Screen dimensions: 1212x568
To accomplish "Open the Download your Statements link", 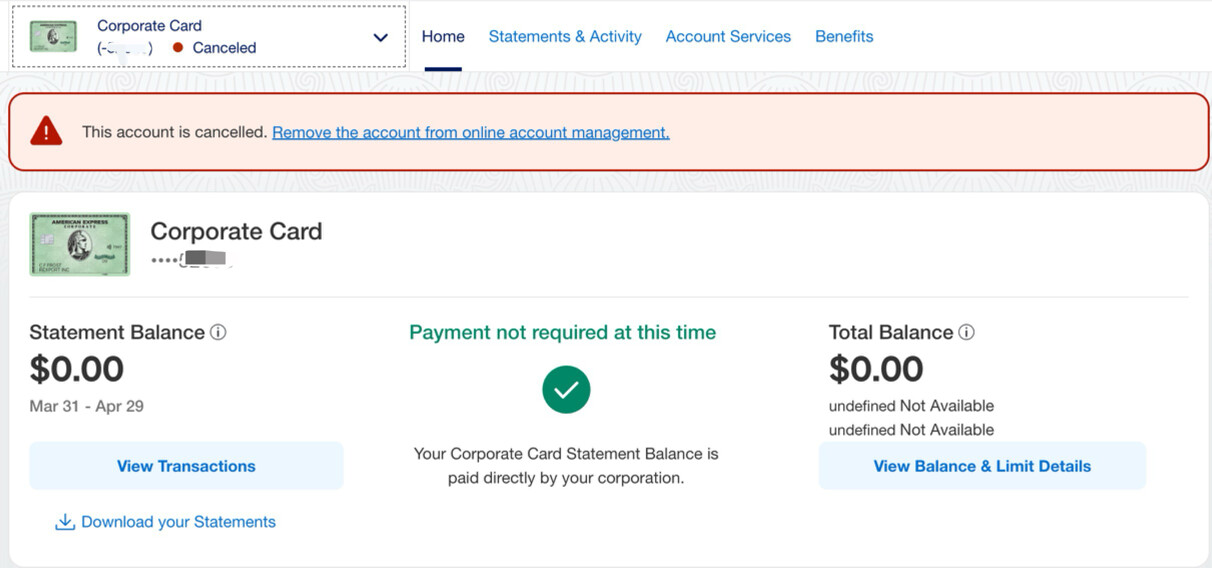I will pos(178,522).
